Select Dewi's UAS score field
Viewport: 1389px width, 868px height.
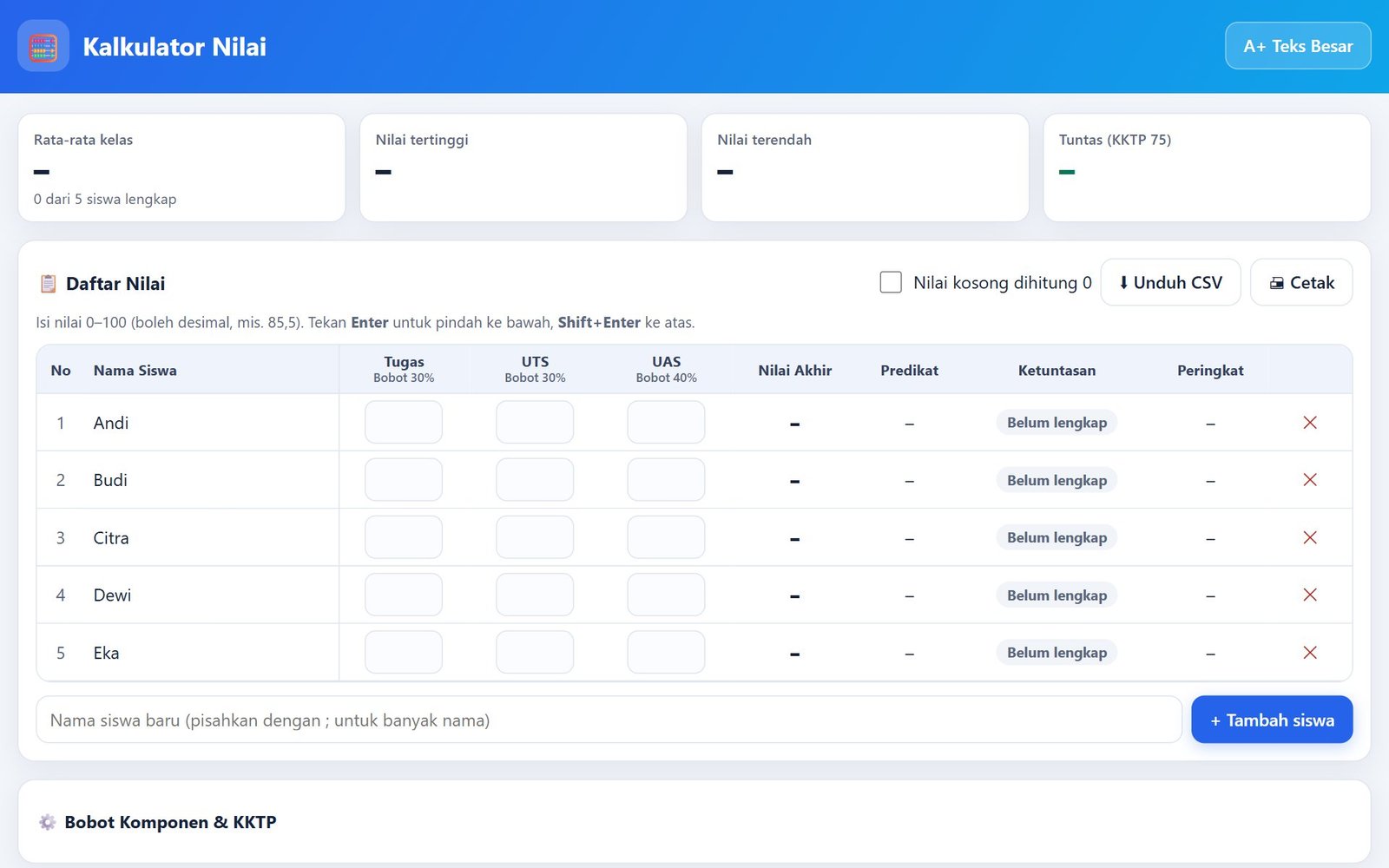point(666,595)
